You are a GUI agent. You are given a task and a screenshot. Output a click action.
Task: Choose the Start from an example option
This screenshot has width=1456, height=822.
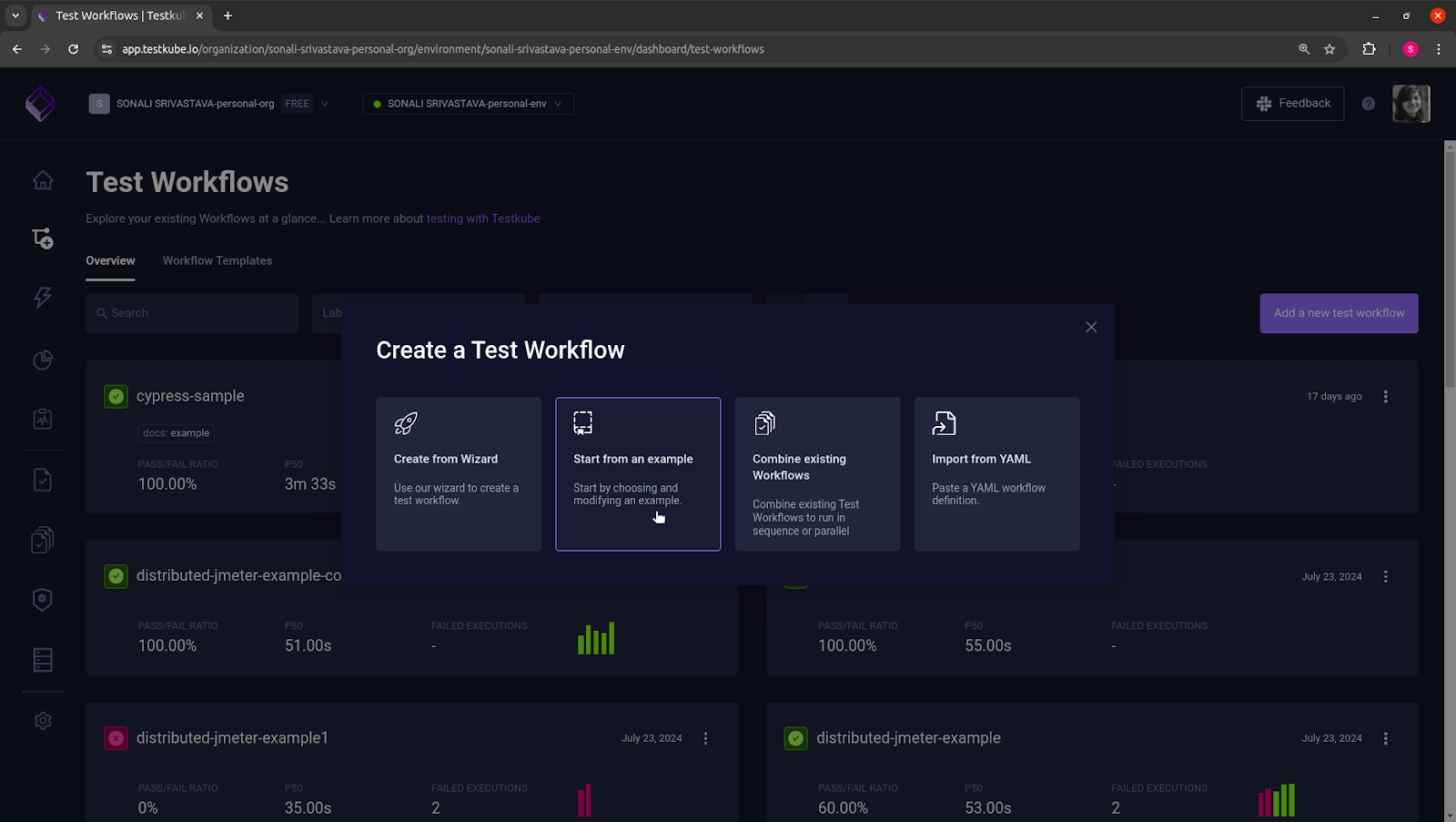point(638,474)
